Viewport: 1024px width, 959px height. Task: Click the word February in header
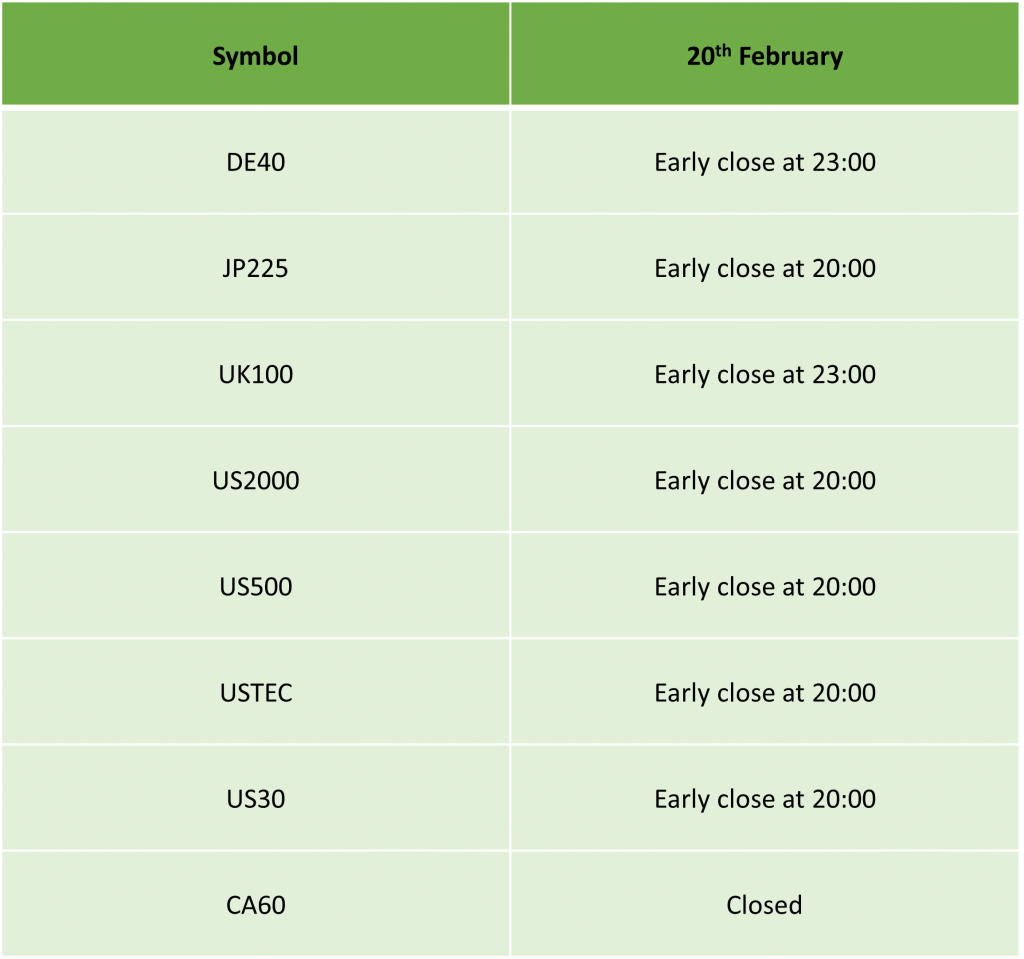point(792,57)
